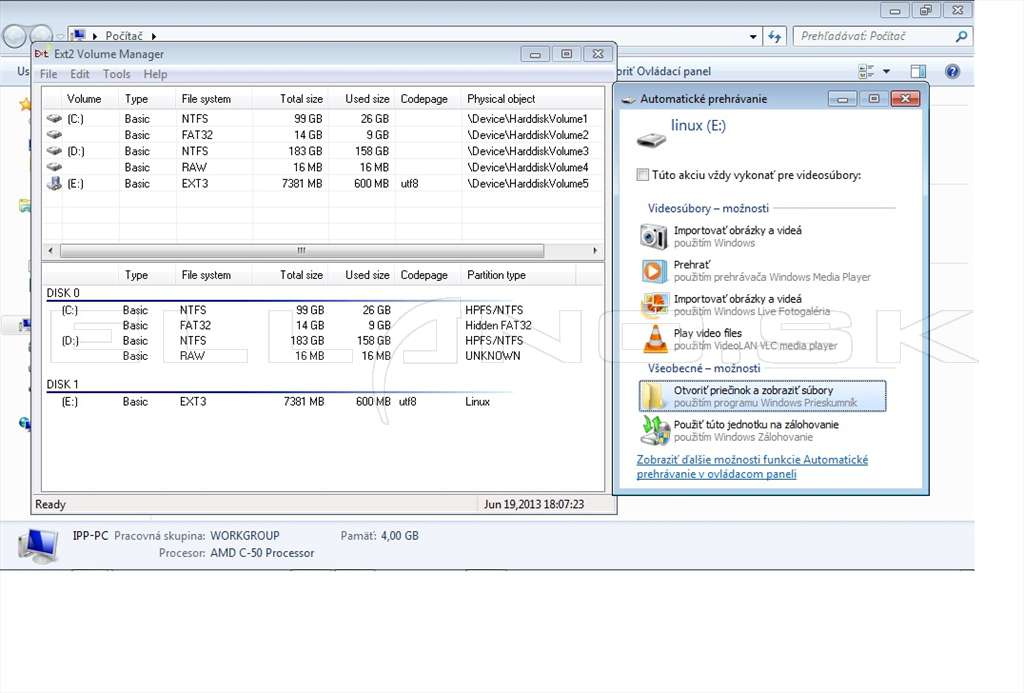Open folder icon to view files in Explorer
This screenshot has height=693, width=1024.
point(654,396)
